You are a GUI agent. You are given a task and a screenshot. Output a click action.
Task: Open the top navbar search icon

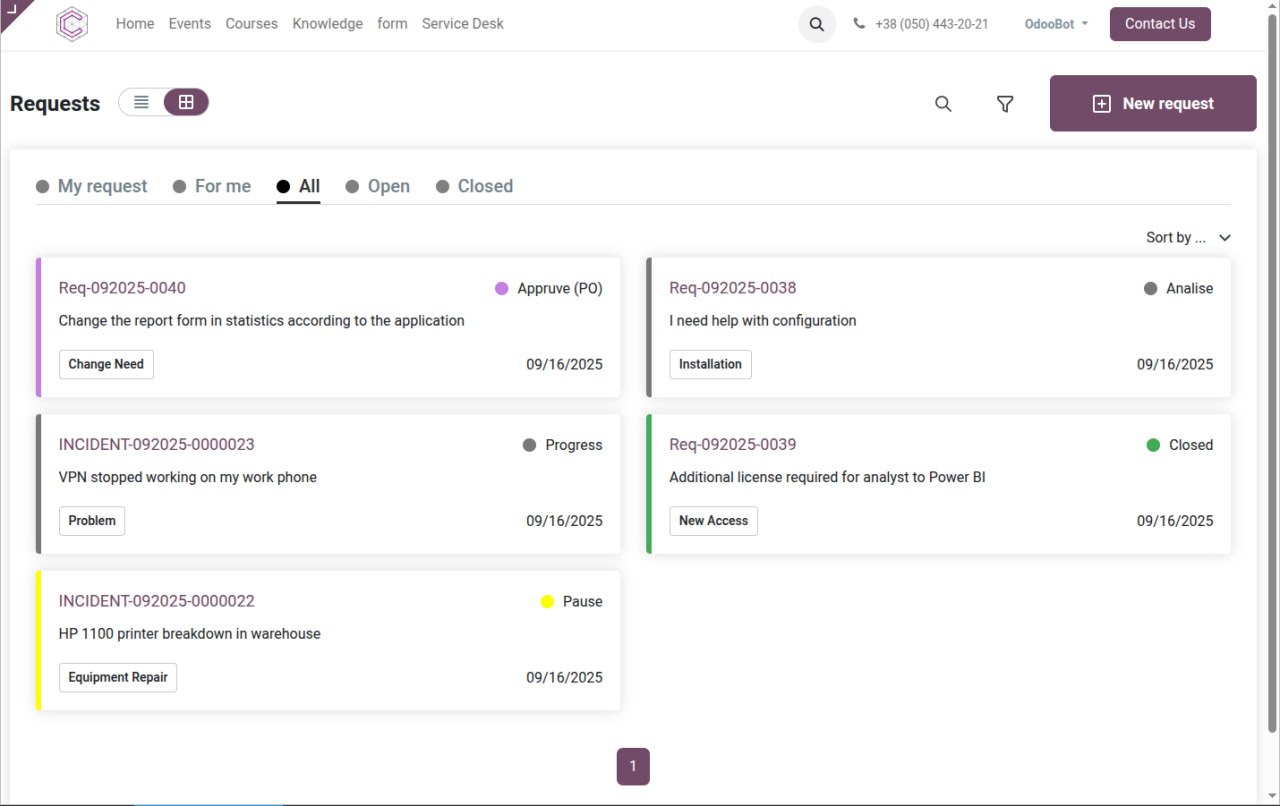[816, 24]
